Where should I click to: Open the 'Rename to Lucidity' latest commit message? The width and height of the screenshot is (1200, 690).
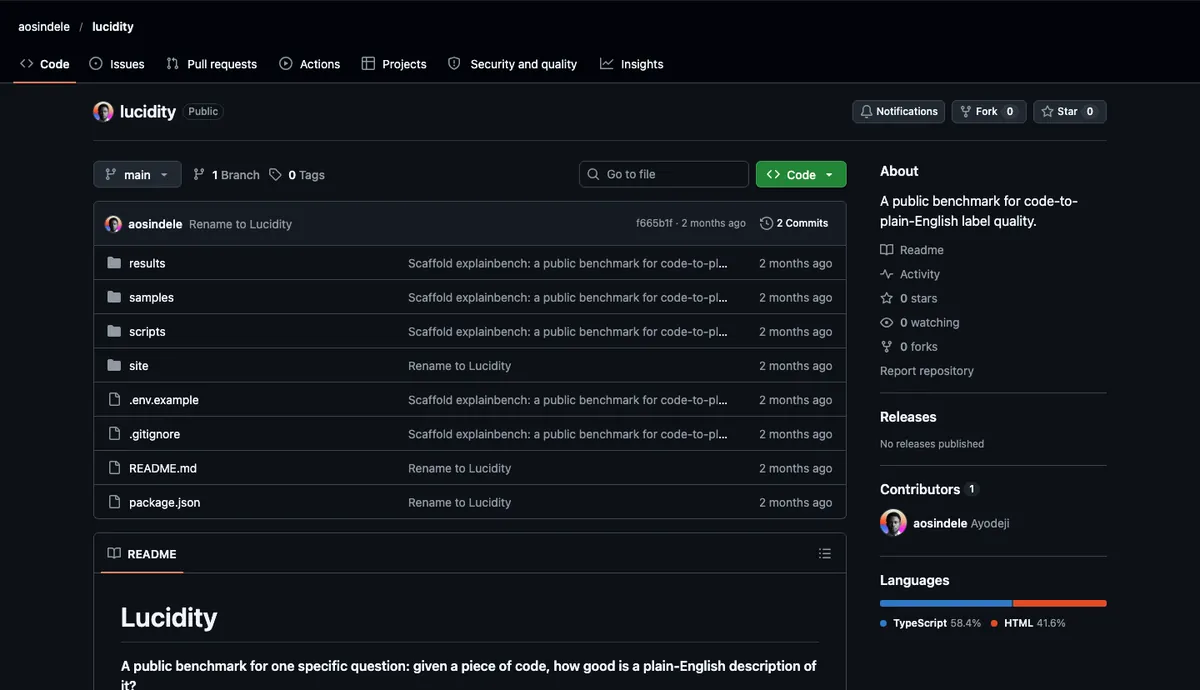(240, 224)
